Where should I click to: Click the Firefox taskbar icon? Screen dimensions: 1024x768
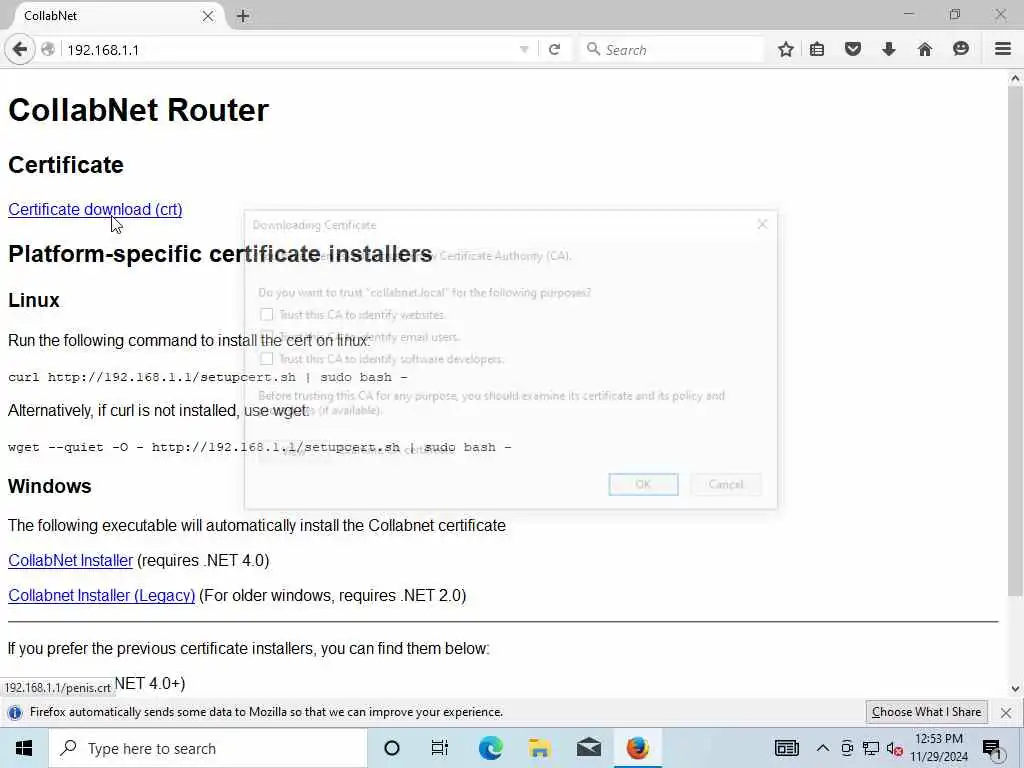[x=638, y=748]
